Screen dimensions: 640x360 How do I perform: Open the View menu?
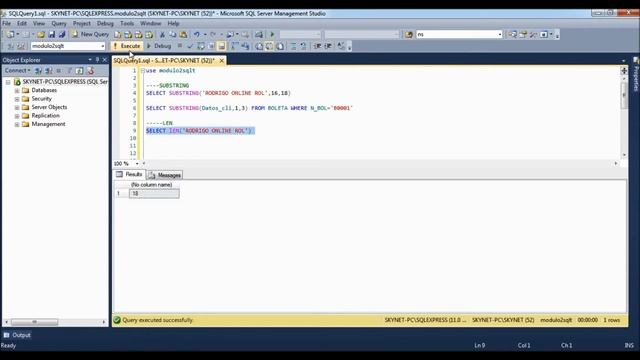tap(39, 23)
